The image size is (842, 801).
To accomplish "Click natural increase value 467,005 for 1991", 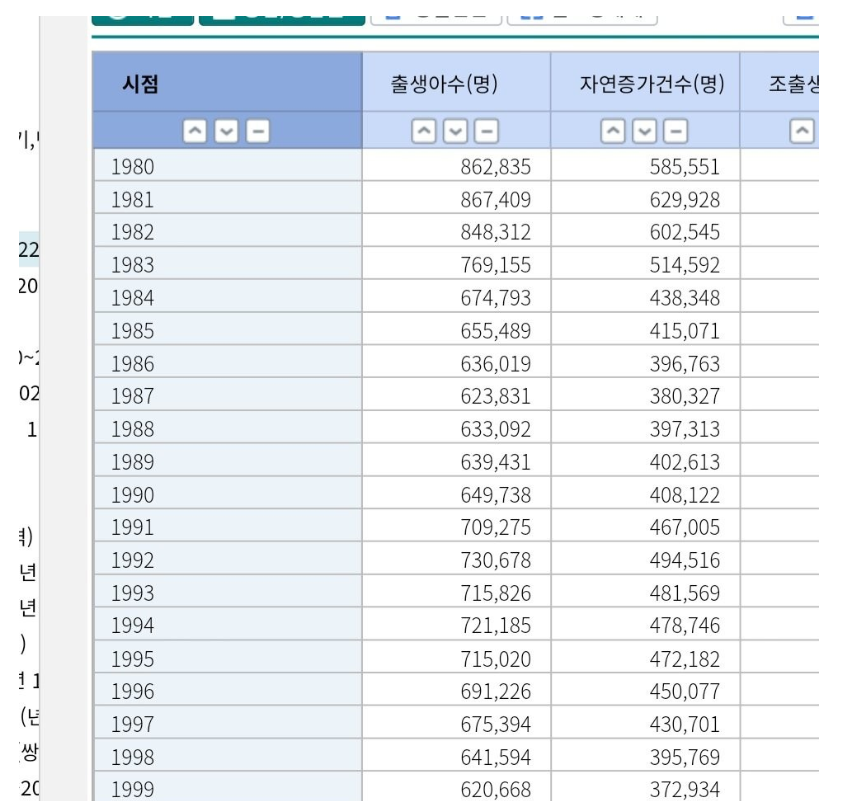I will pos(685,527).
